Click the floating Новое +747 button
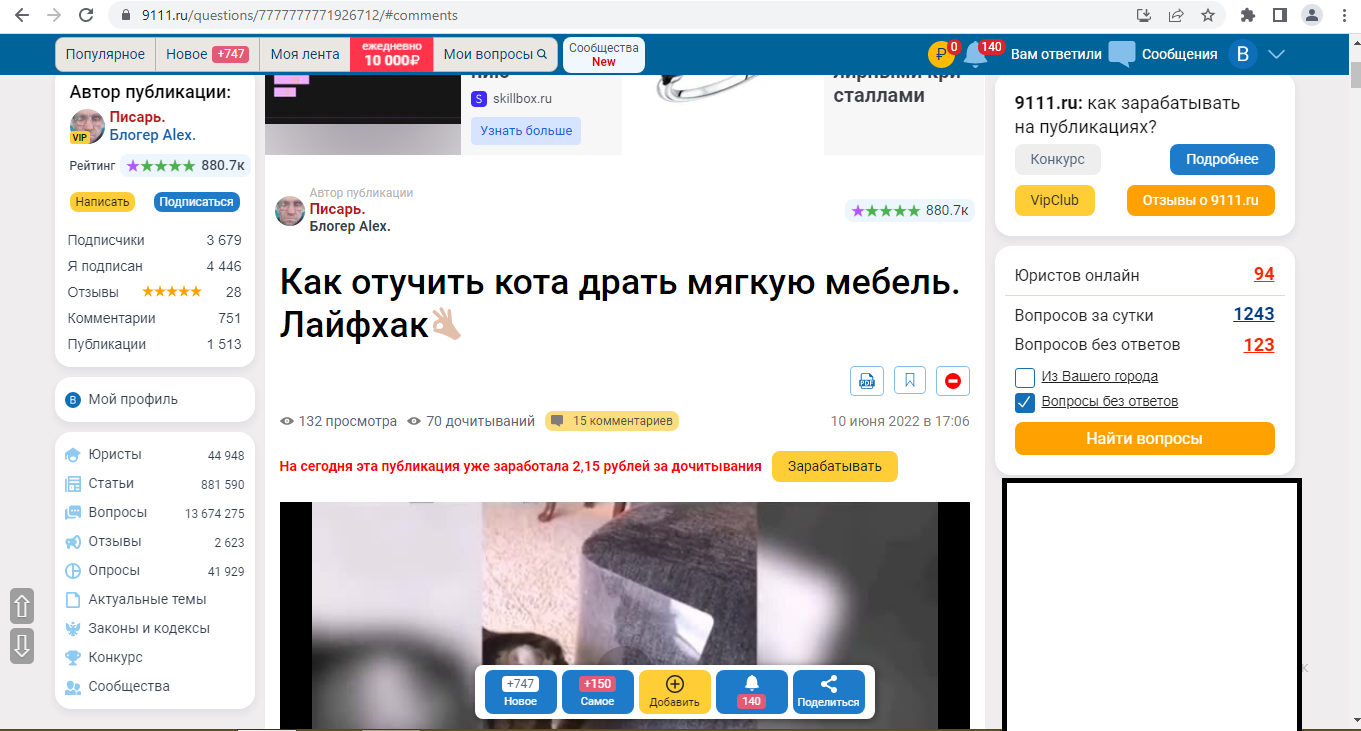Image resolution: width=1361 pixels, height=731 pixels. click(521, 691)
